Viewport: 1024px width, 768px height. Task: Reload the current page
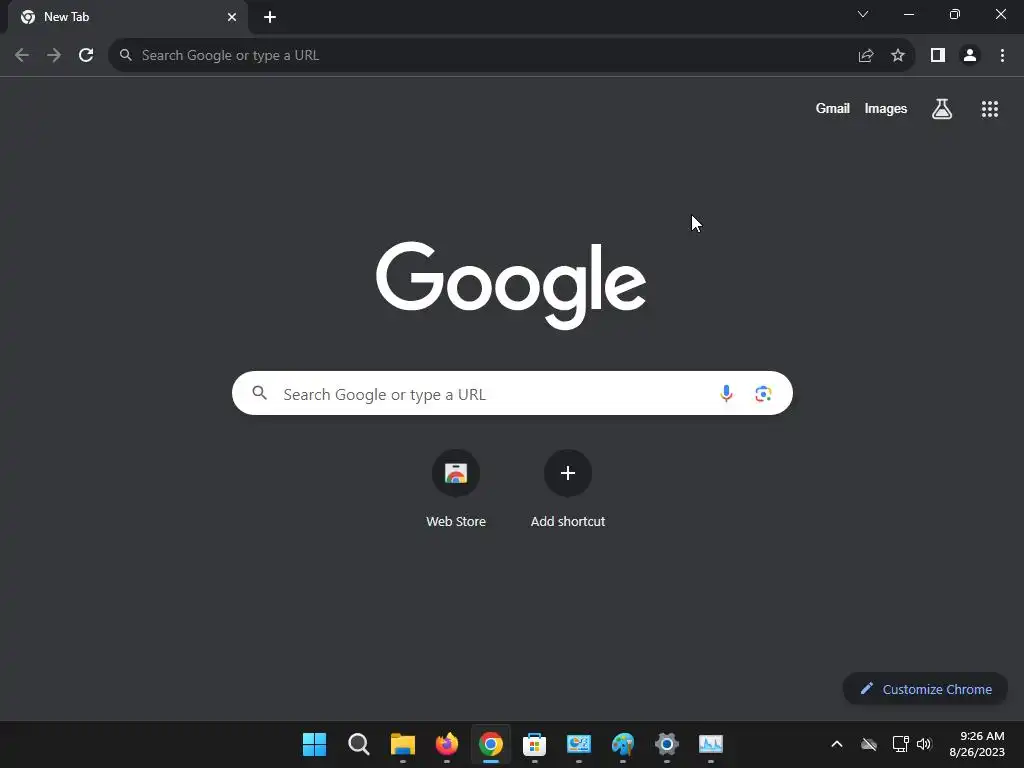tap(86, 56)
